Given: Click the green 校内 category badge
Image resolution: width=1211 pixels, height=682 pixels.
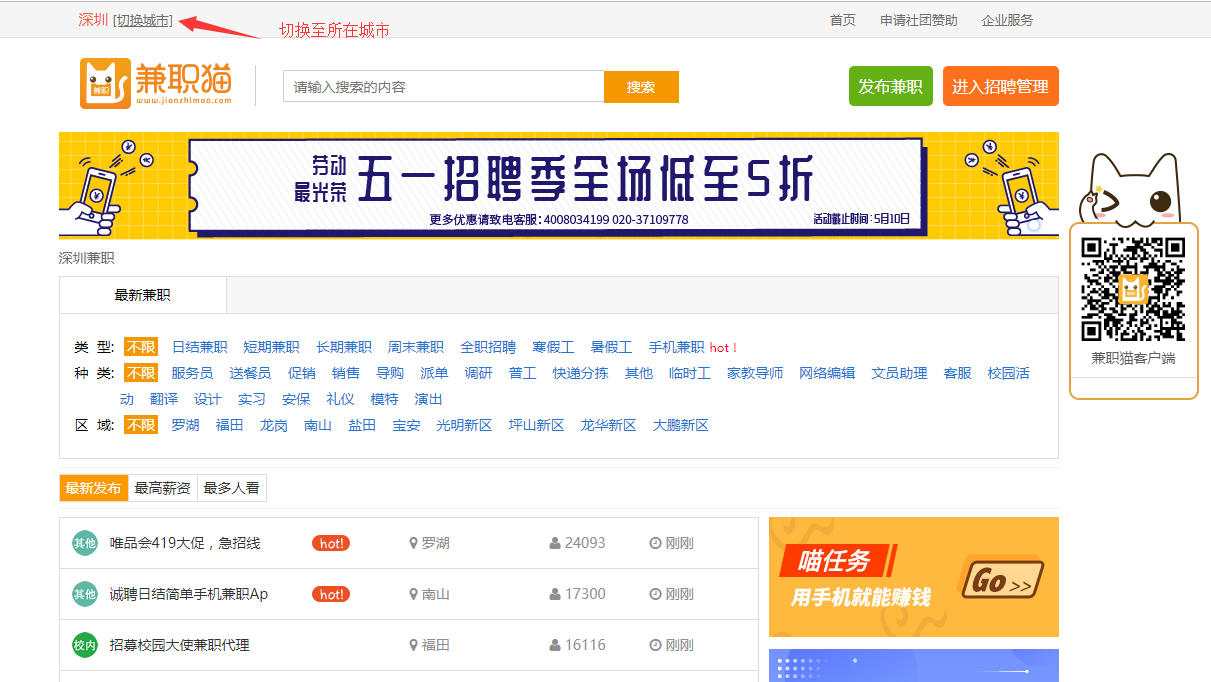Looking at the screenshot, I should coord(85,645).
